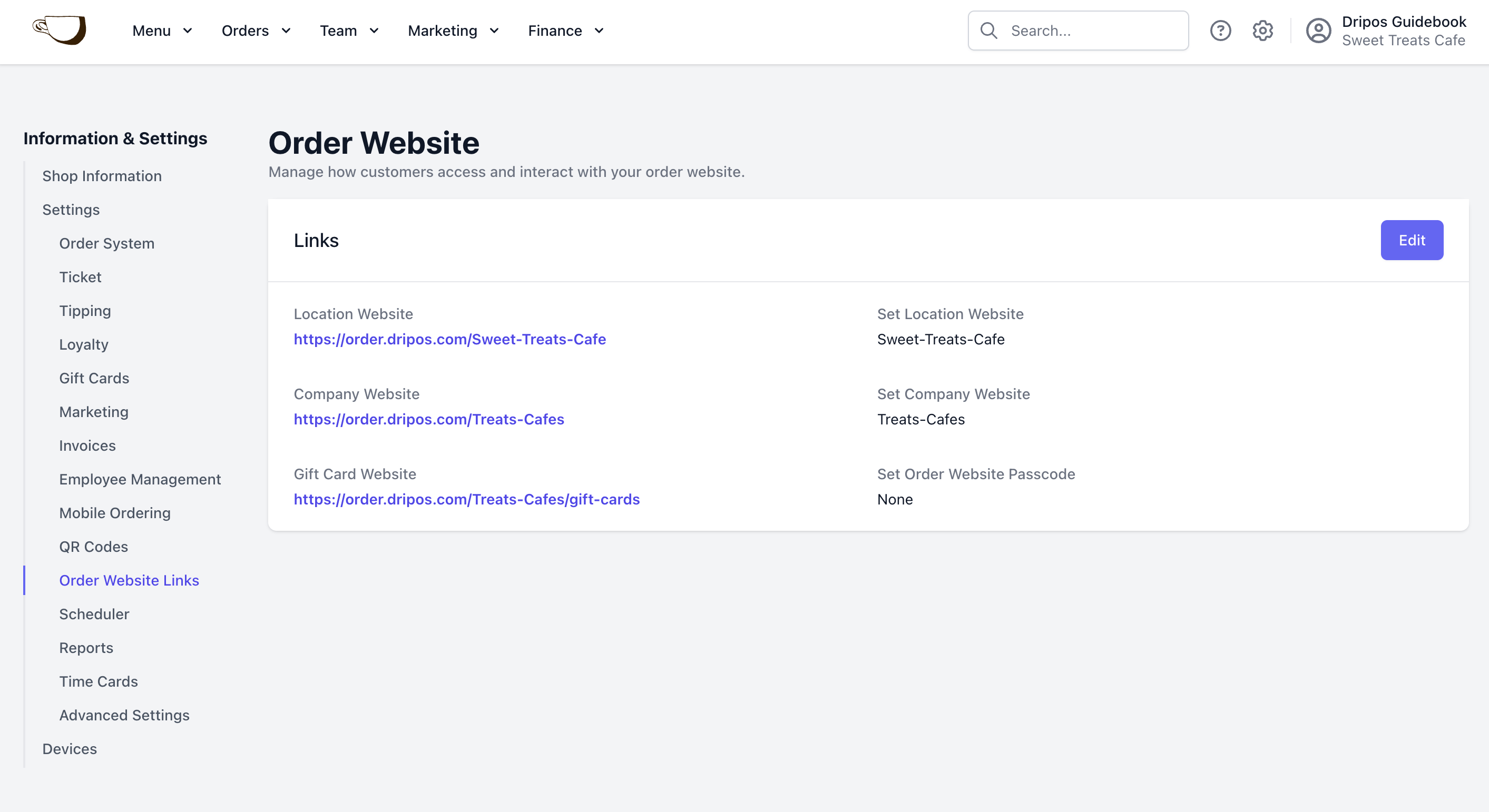Click the passcode value None
Viewport: 1489px width, 812px height.
895,499
